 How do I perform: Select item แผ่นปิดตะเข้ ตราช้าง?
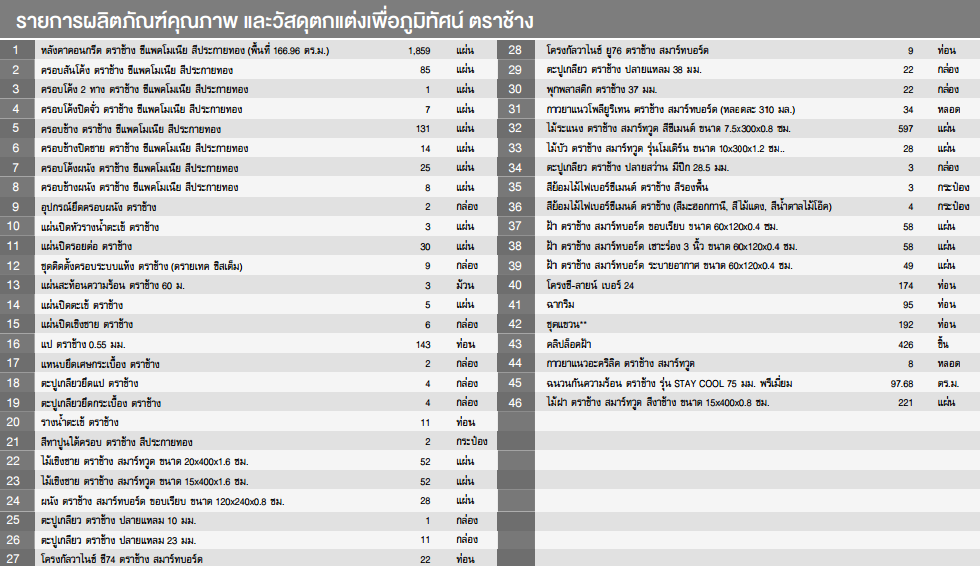coord(82,305)
